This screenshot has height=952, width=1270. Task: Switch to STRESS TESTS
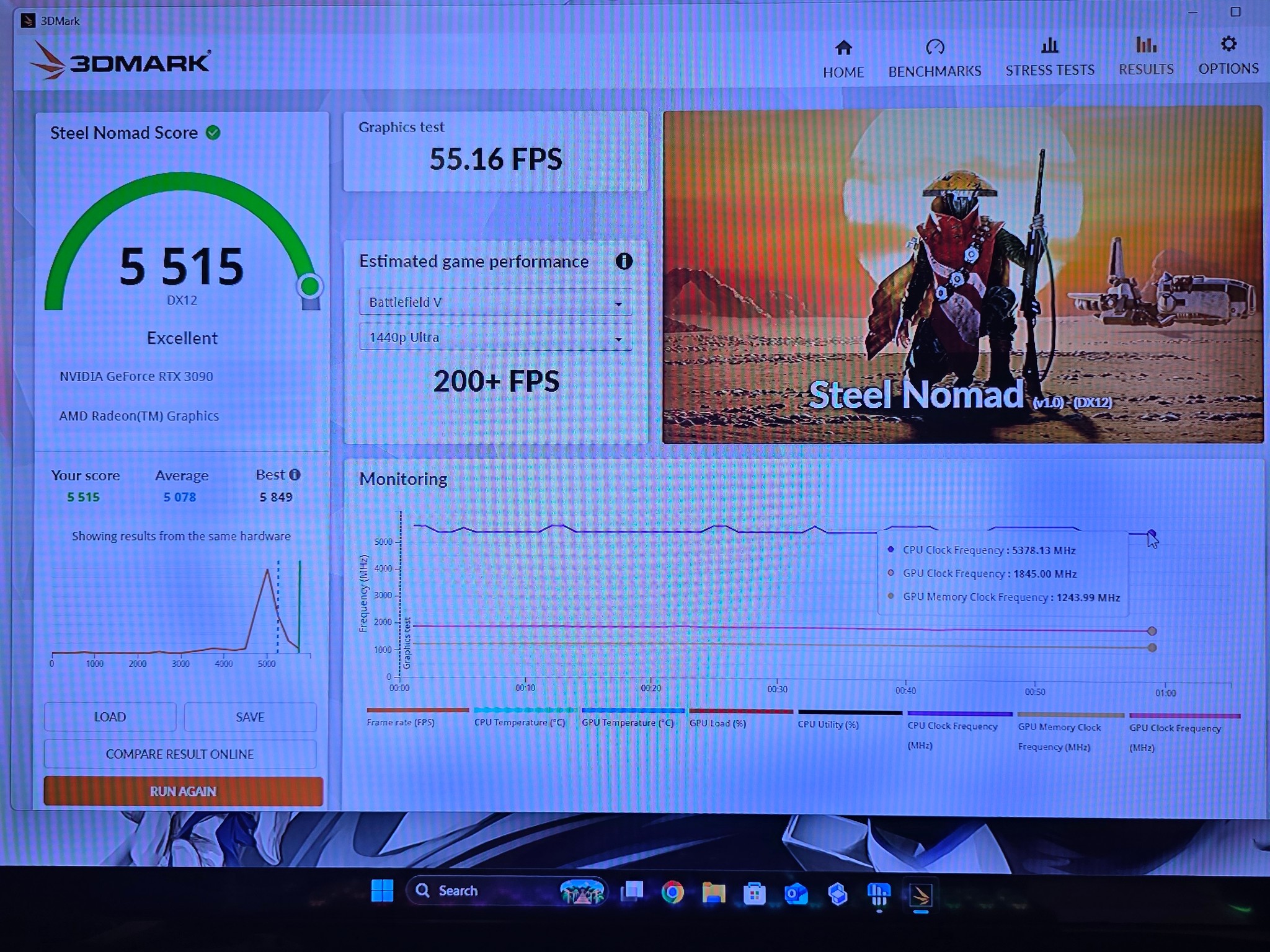1050,57
